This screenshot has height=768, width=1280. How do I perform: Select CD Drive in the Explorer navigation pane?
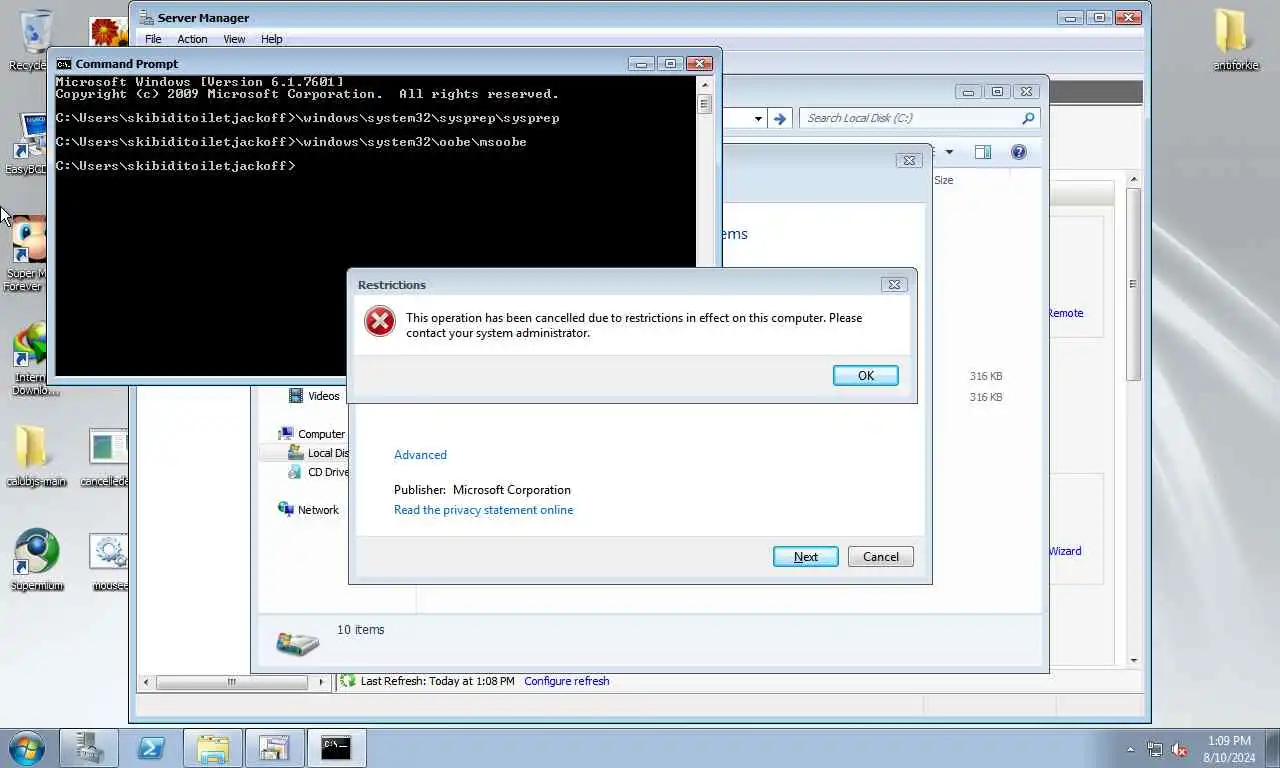point(318,472)
